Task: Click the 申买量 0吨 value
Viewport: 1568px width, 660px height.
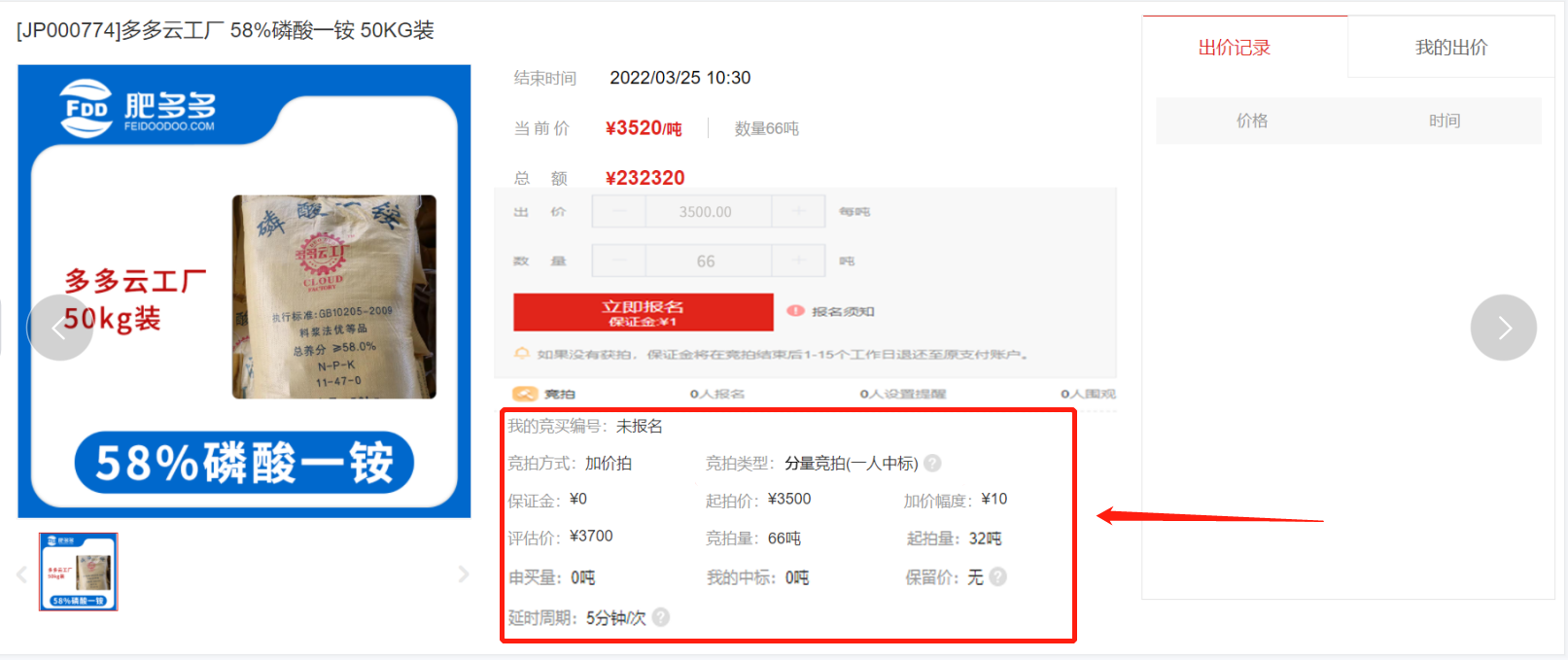Action: pyautogui.click(x=582, y=577)
